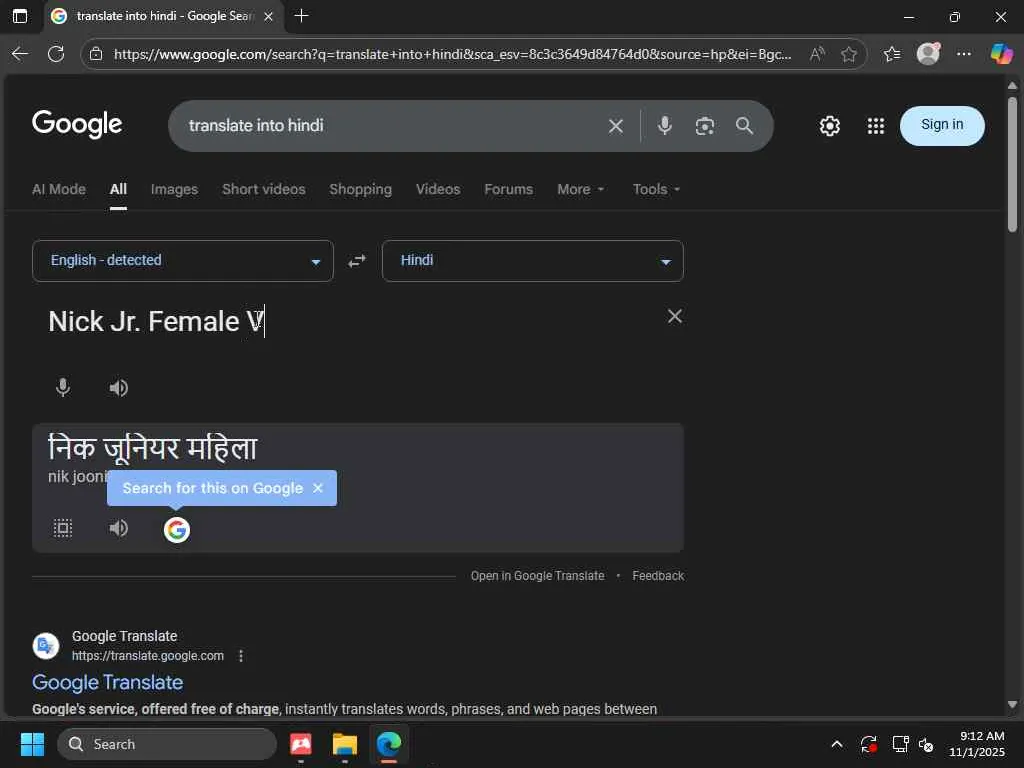1024x768 pixels.
Task: Open the browser profile avatar
Action: (928, 54)
